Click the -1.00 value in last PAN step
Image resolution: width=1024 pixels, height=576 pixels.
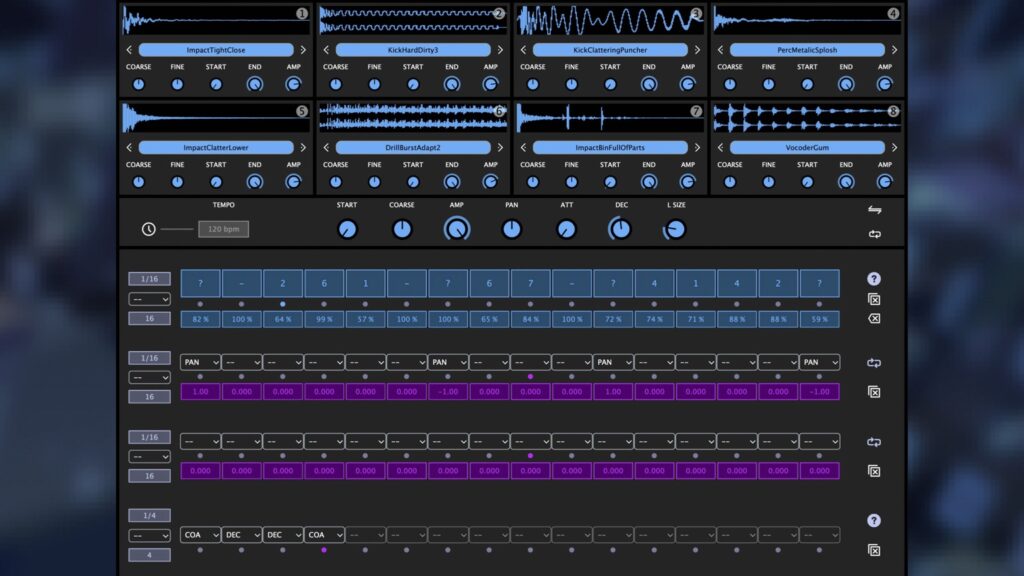click(820, 392)
